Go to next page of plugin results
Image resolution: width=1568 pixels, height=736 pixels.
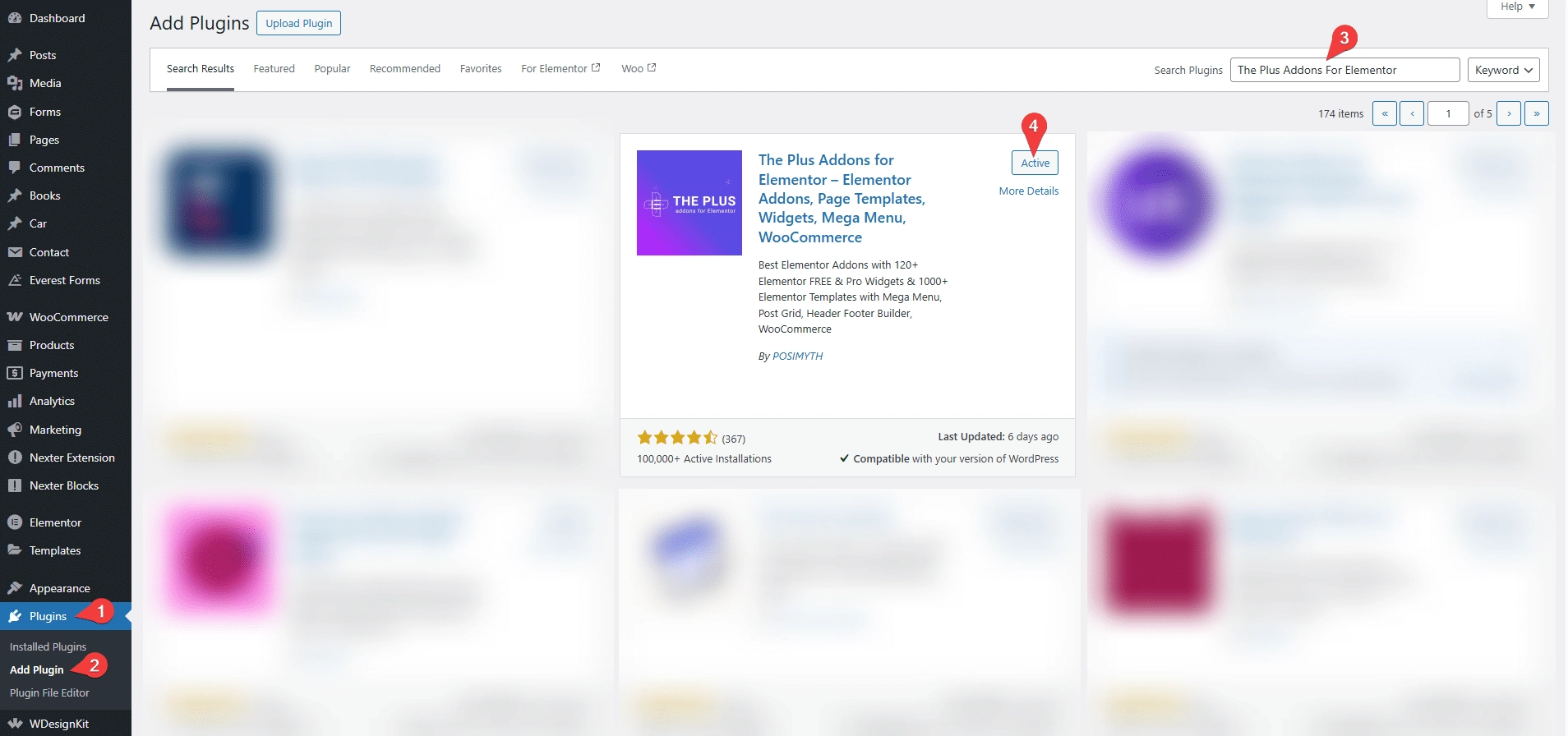click(1508, 113)
